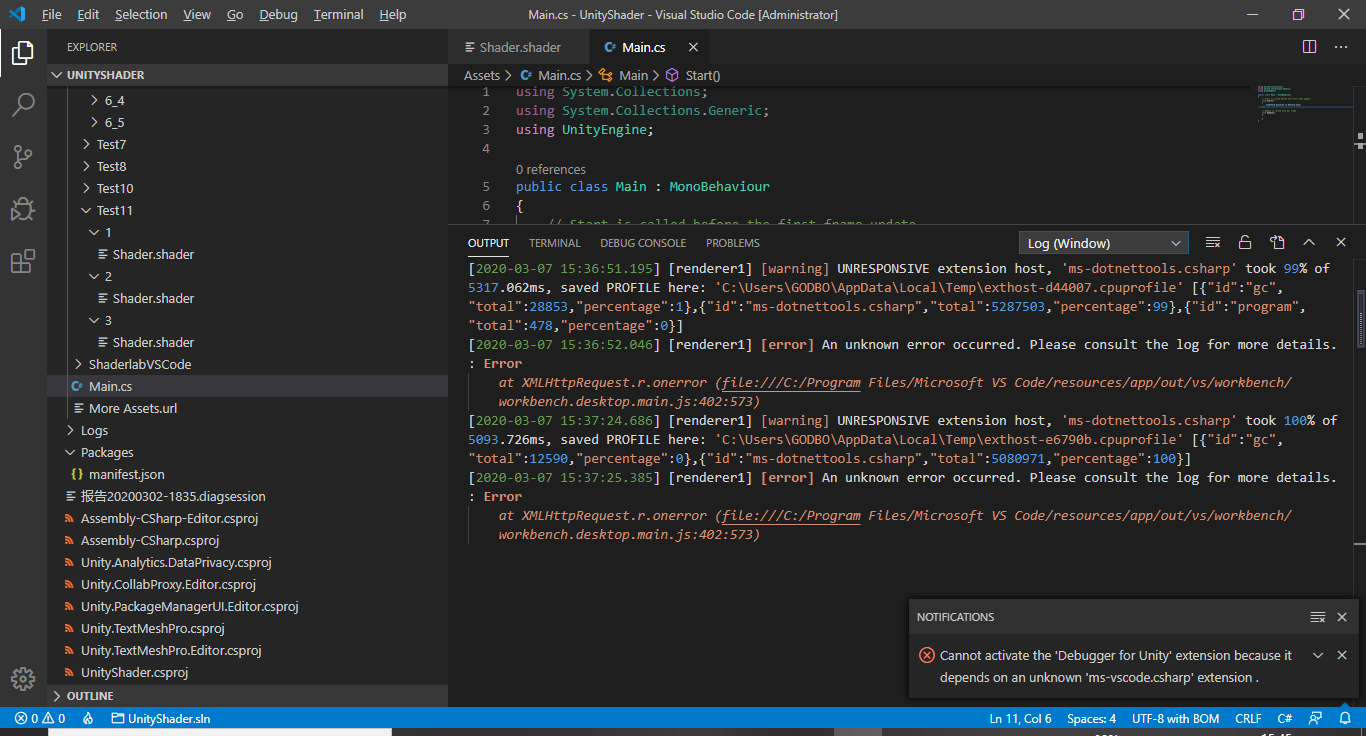The image size is (1366, 736).
Task: Close the Notifications header panel
Action: 1342,617
